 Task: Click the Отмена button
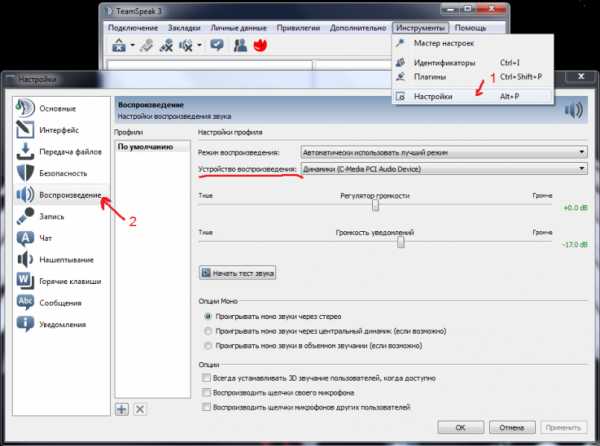click(x=512, y=427)
